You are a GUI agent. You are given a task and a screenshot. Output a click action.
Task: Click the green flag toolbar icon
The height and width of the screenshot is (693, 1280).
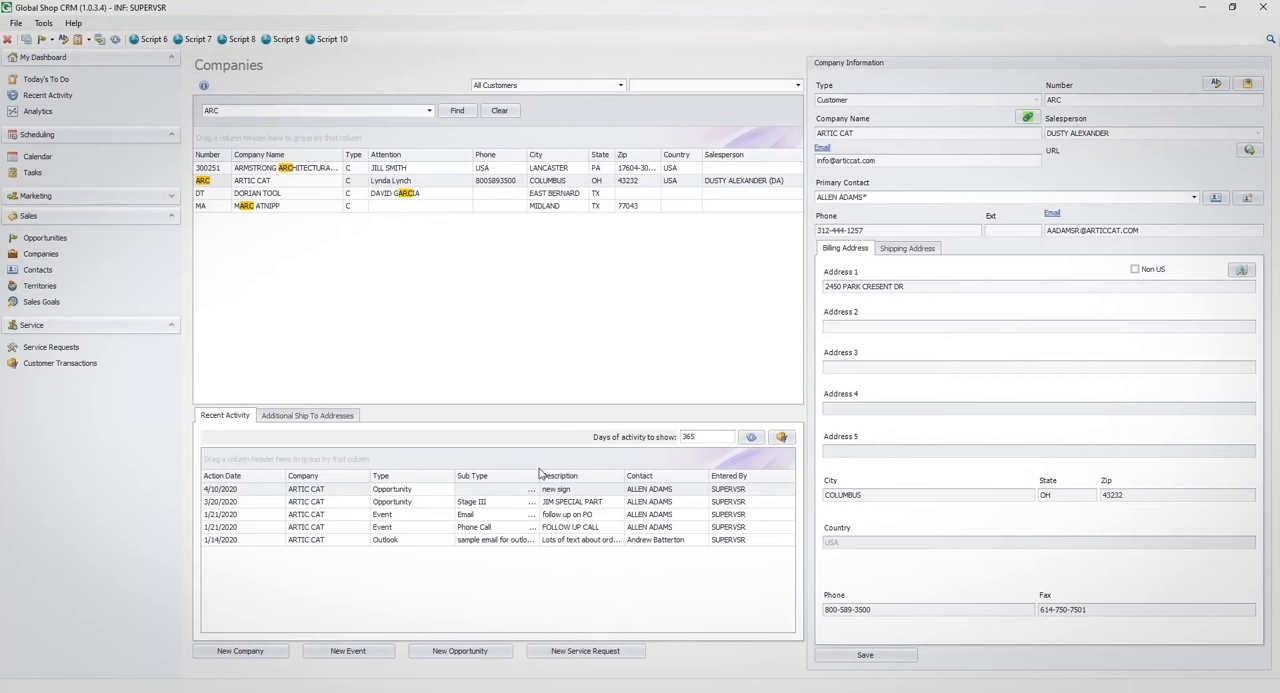pyautogui.click(x=42, y=39)
